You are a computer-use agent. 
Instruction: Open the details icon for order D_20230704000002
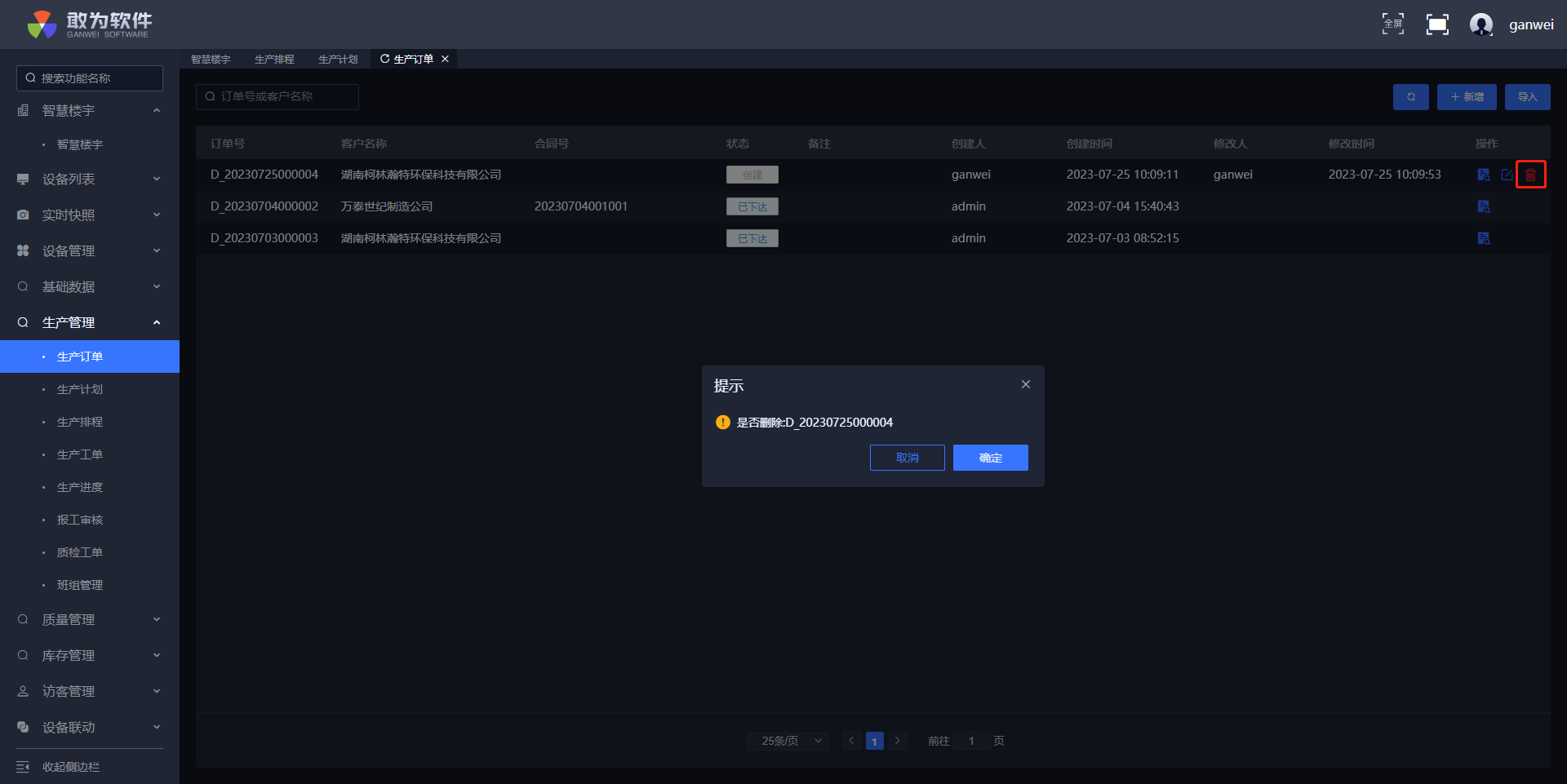[1483, 206]
